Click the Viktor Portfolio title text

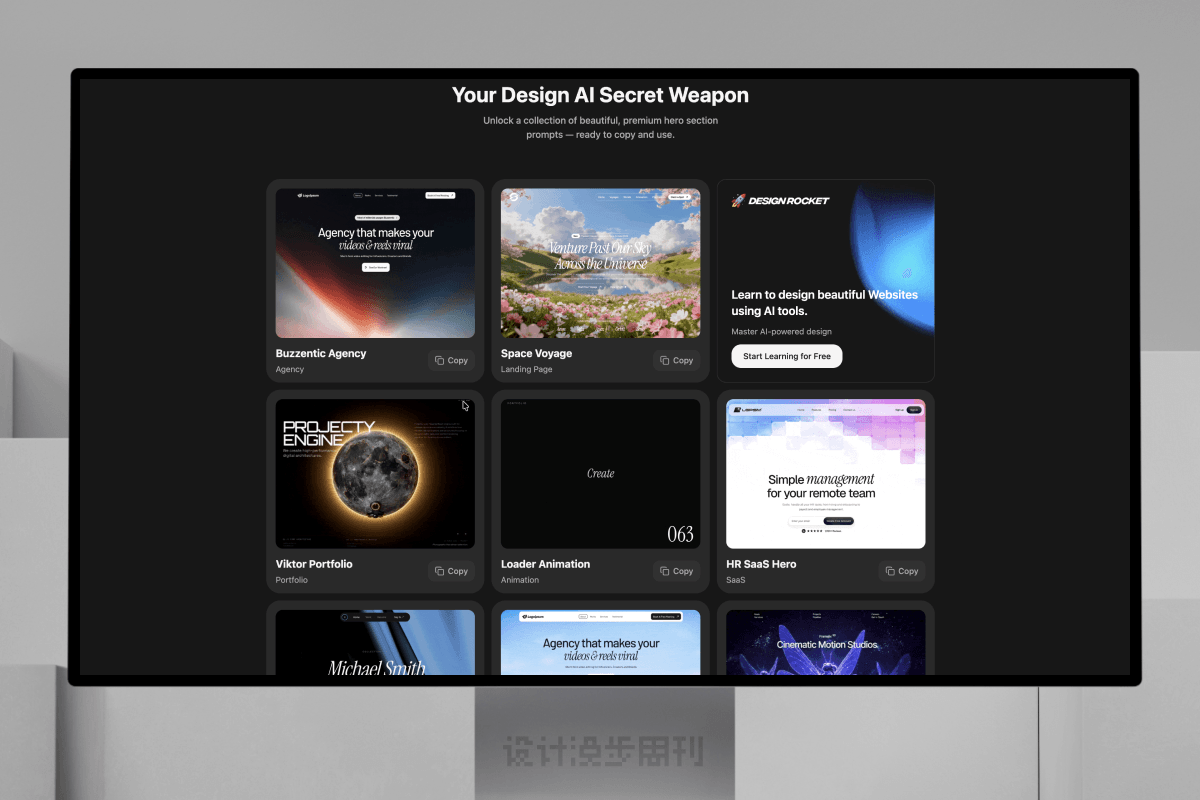click(x=314, y=564)
